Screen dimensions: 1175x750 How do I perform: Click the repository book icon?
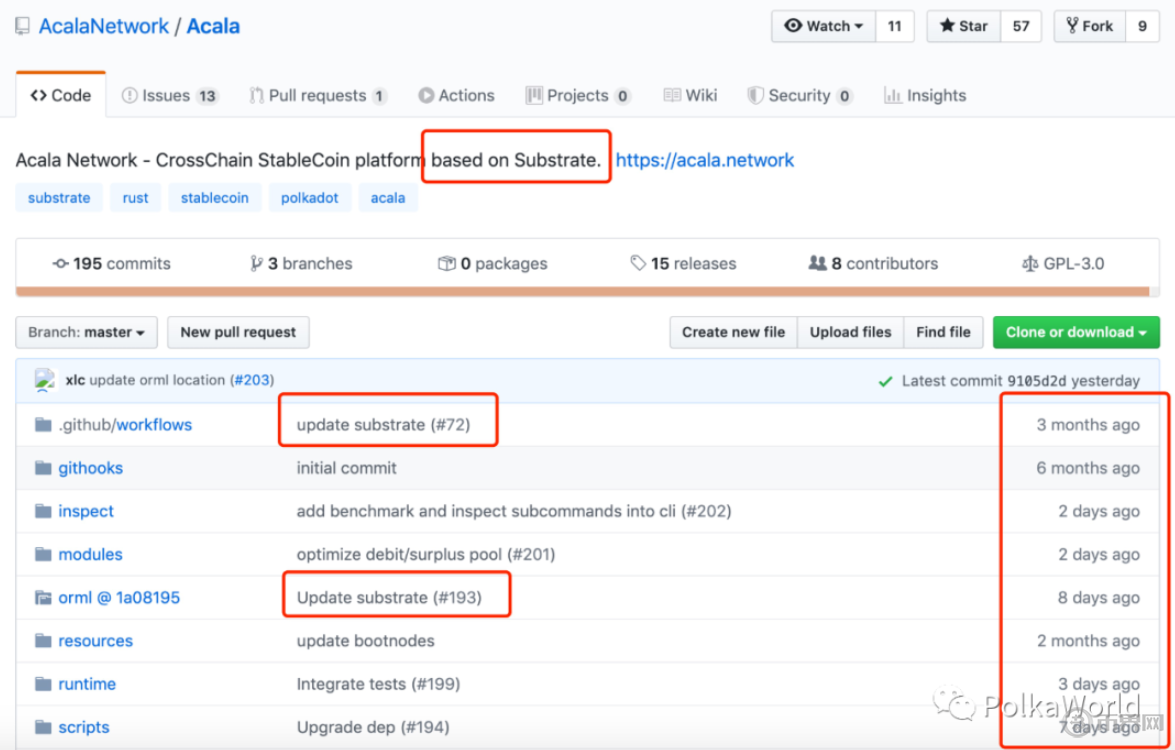pyautogui.click(x=22, y=27)
